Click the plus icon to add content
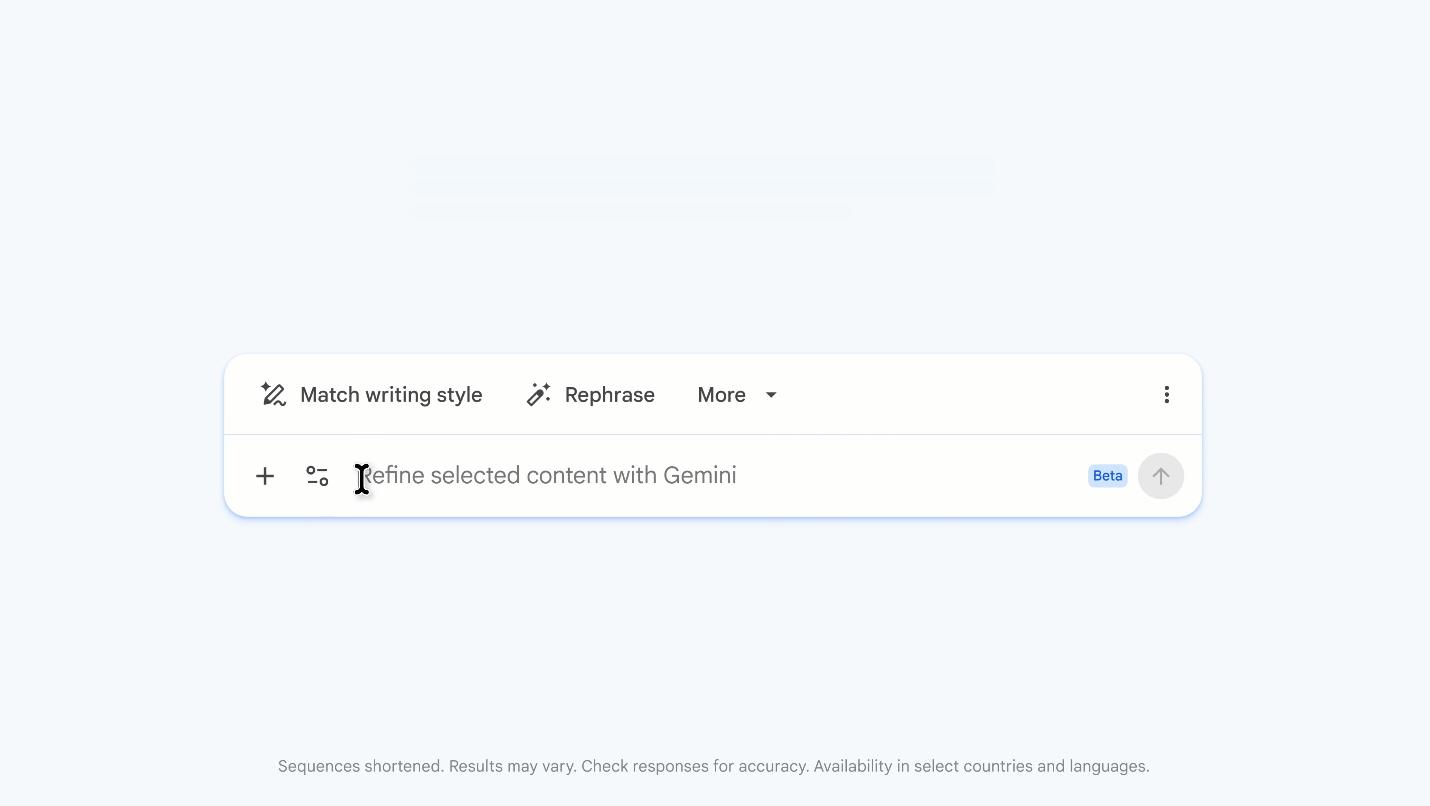This screenshot has height=806, width=1430. (x=265, y=476)
